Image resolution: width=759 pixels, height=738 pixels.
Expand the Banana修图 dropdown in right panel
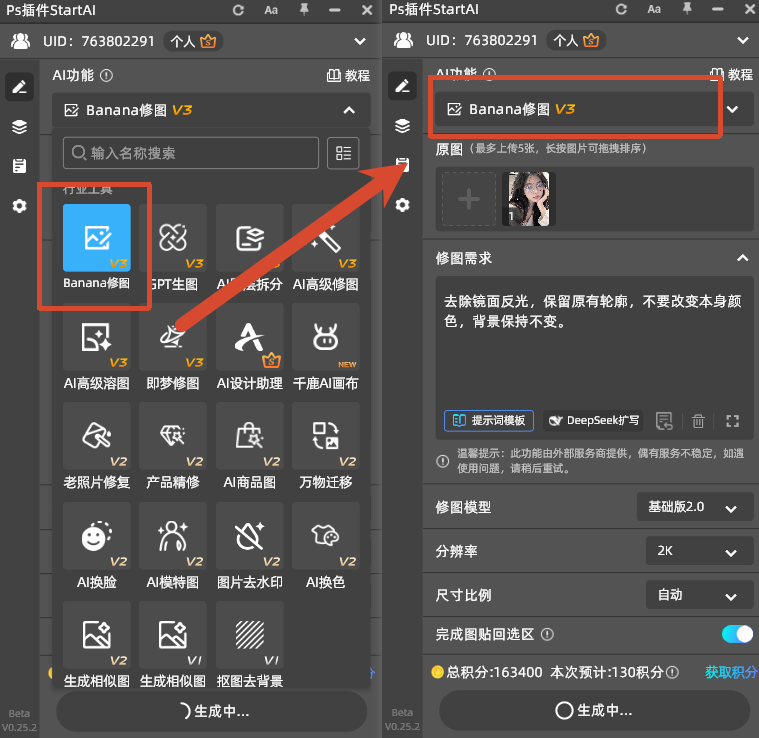pyautogui.click(x=733, y=109)
